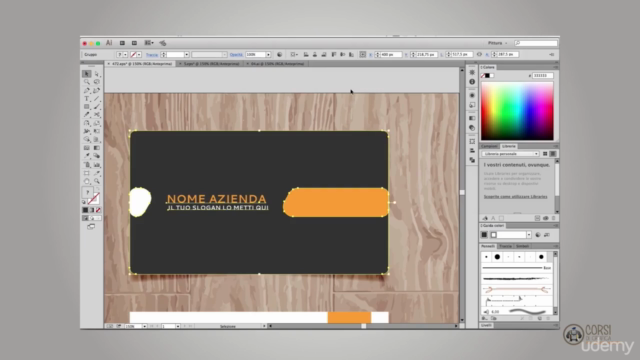Select the Pencil tool
This screenshot has height=360, width=640.
pyautogui.click(x=87, y=115)
